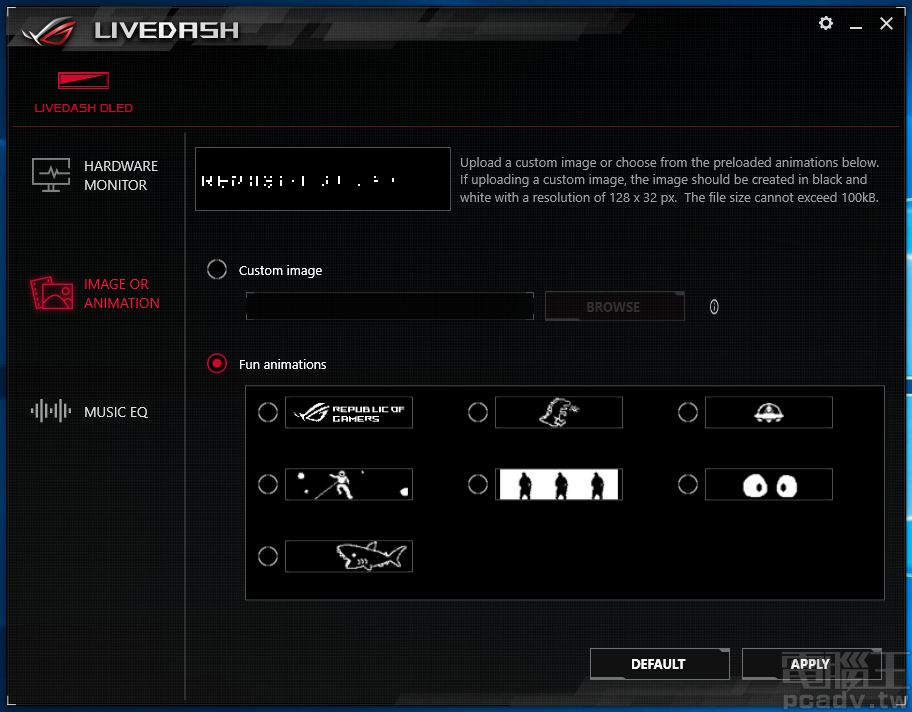Click the Music EQ waveform icon
This screenshot has height=712, width=912.
click(x=51, y=411)
